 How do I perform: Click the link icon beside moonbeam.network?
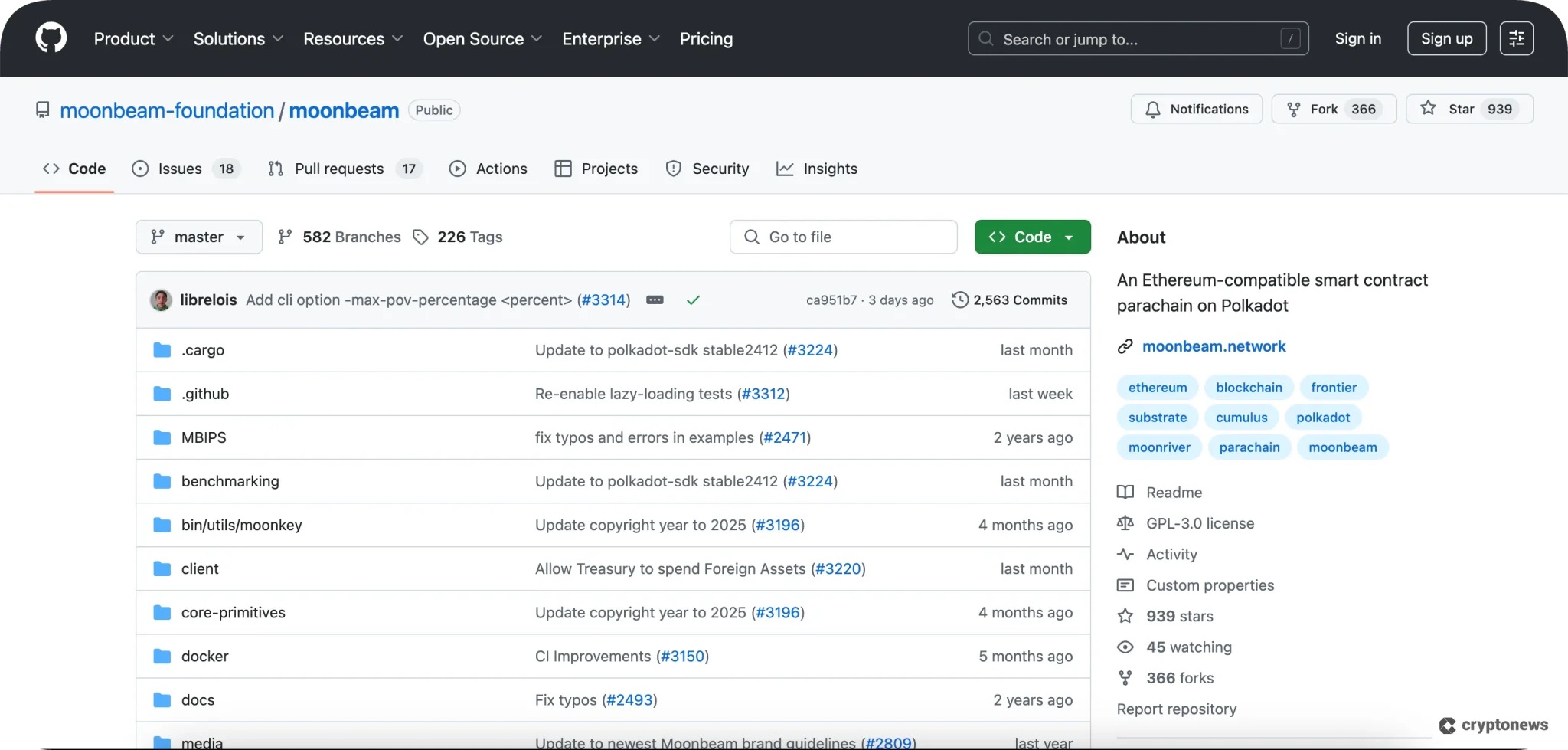[x=1125, y=346]
